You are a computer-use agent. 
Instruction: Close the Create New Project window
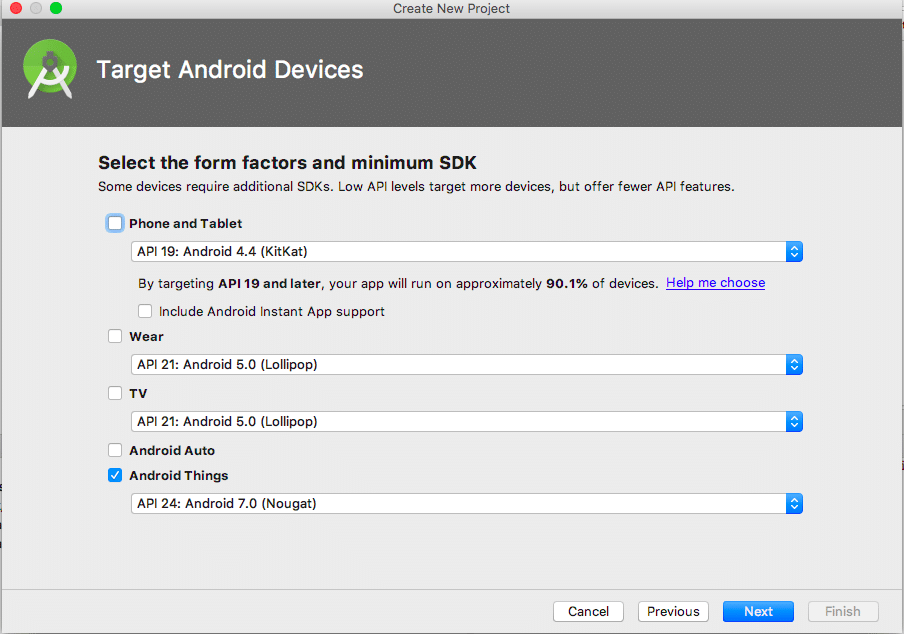coord(16,9)
